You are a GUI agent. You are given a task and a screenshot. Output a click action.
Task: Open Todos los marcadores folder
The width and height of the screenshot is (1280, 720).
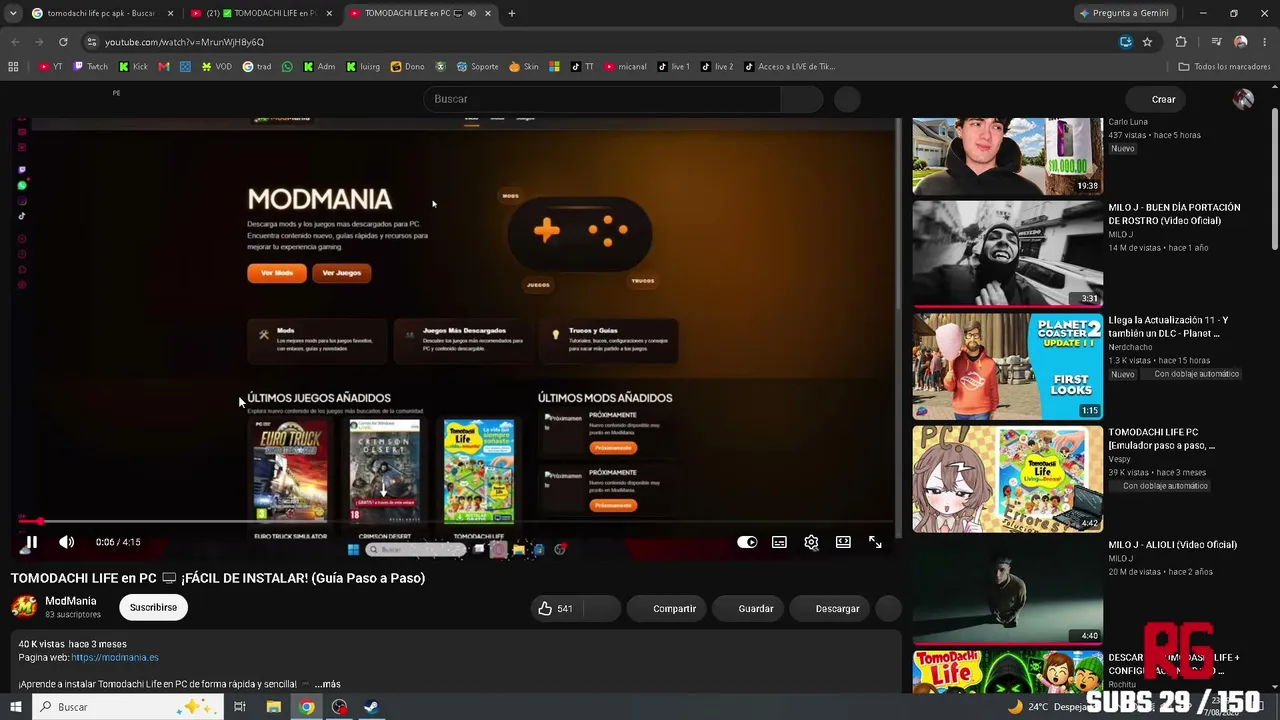[x=1224, y=67]
